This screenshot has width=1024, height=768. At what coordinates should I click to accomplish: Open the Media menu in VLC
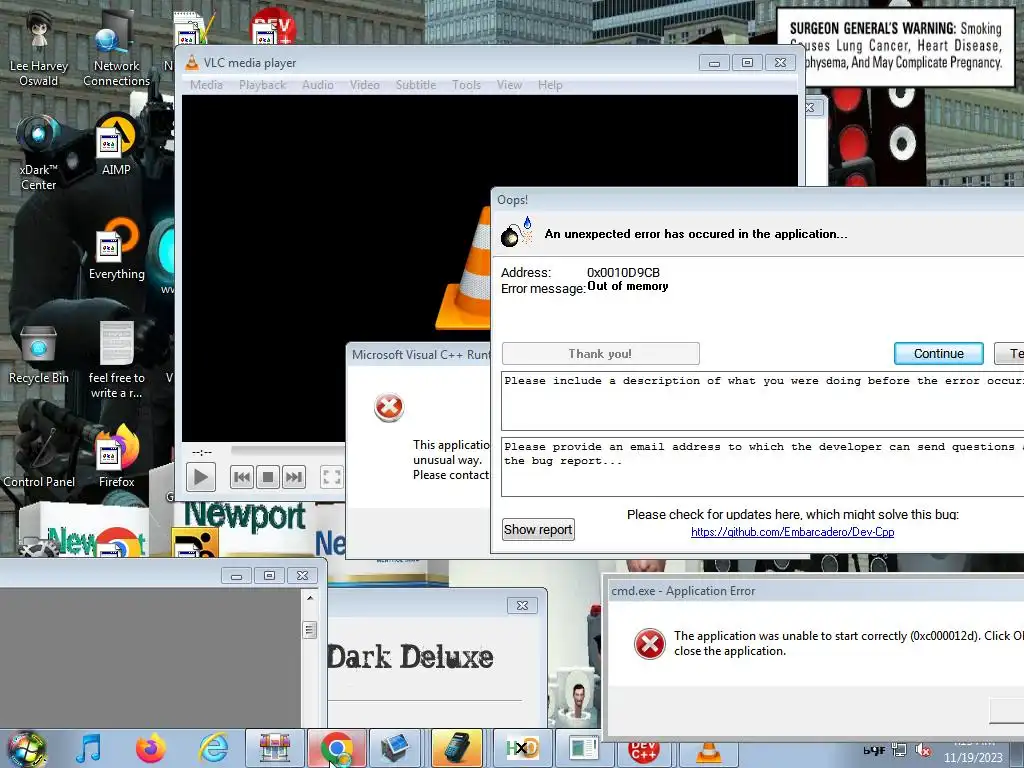pyautogui.click(x=206, y=85)
